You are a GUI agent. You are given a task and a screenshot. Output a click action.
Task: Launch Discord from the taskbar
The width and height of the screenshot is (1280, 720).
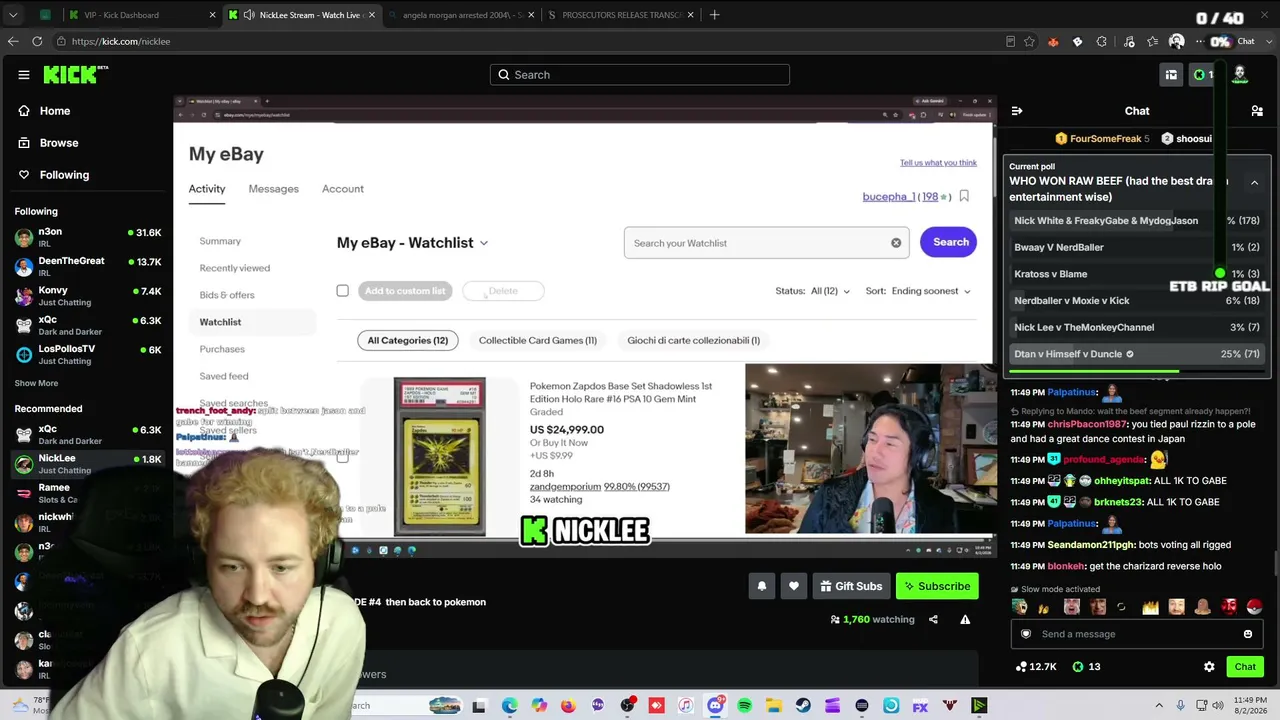(x=715, y=706)
